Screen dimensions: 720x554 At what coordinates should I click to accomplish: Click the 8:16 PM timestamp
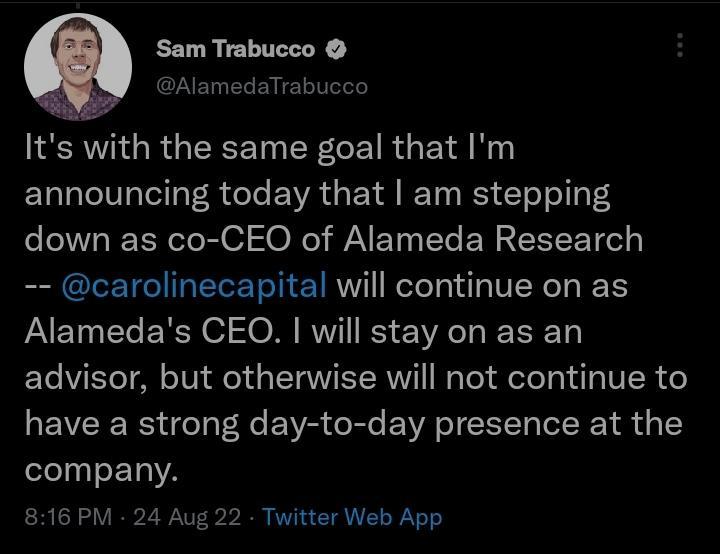pyautogui.click(x=65, y=517)
